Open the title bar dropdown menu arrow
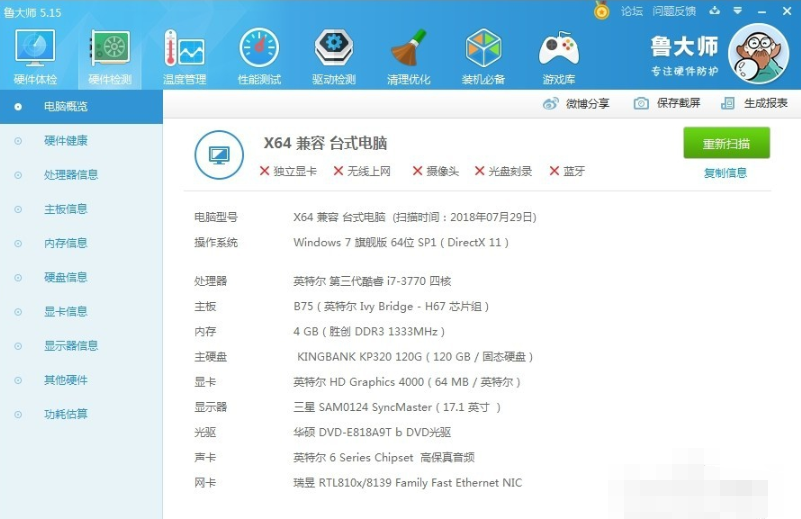 [x=738, y=10]
